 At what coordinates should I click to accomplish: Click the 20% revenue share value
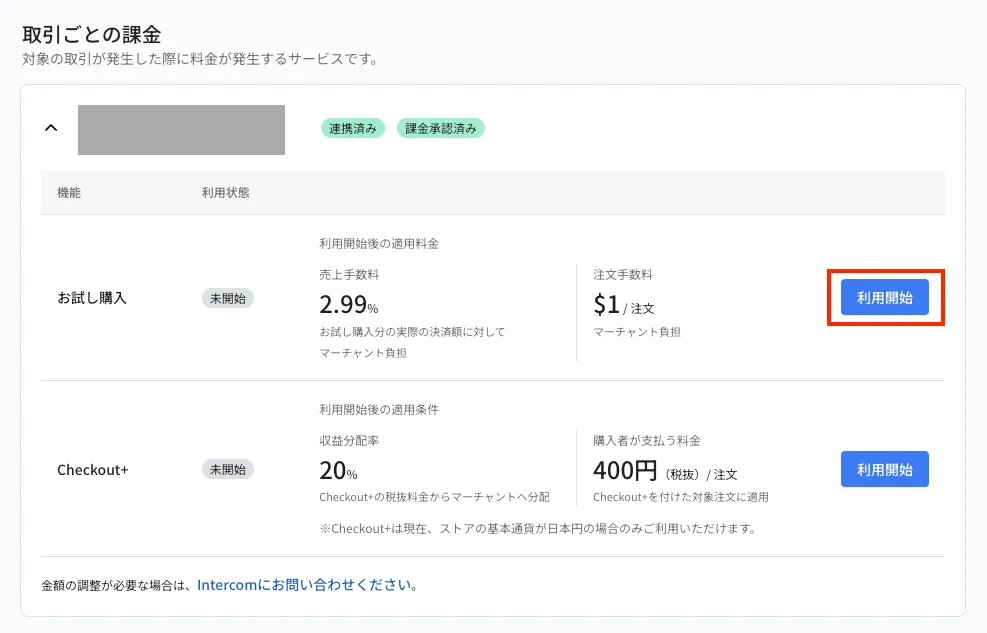[338, 471]
